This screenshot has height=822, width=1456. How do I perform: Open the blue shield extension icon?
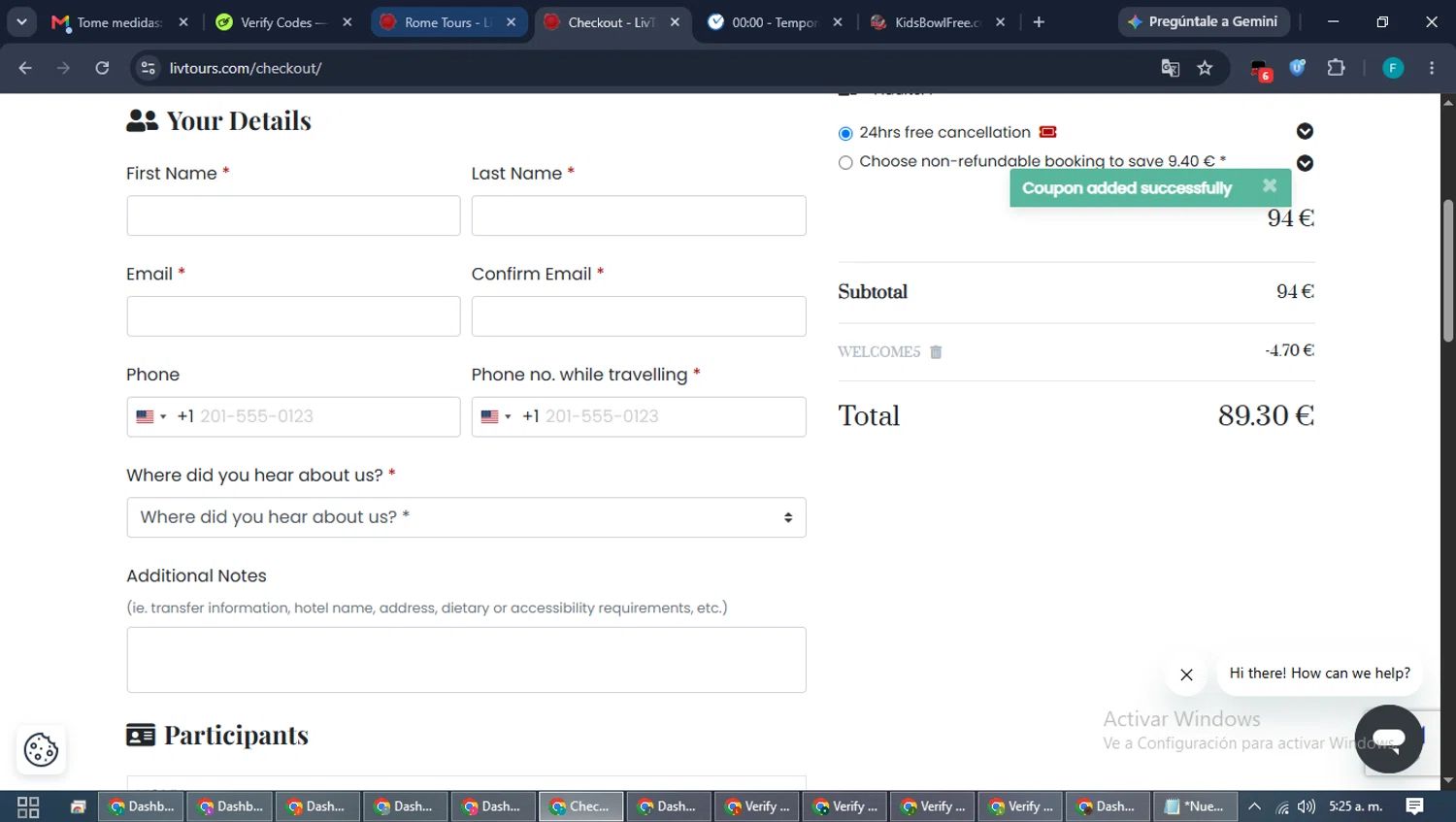1298,68
